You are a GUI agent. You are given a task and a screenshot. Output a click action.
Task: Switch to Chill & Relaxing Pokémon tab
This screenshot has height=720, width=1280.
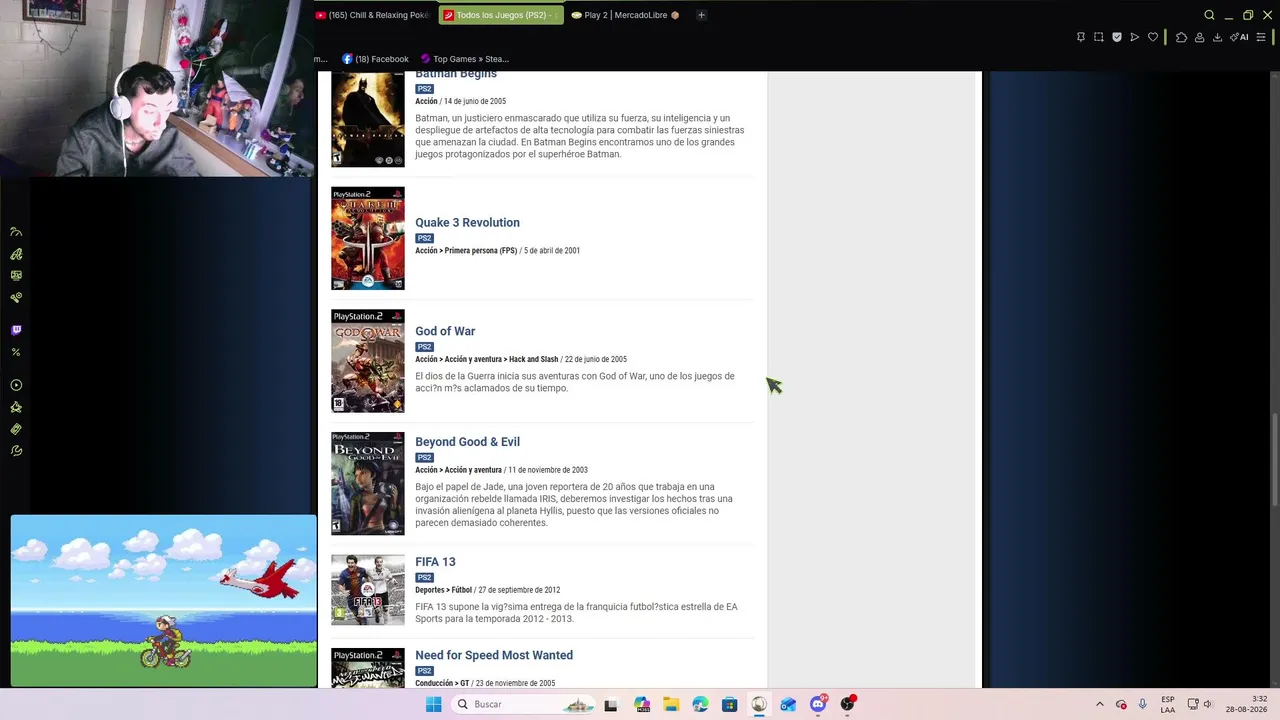click(374, 15)
